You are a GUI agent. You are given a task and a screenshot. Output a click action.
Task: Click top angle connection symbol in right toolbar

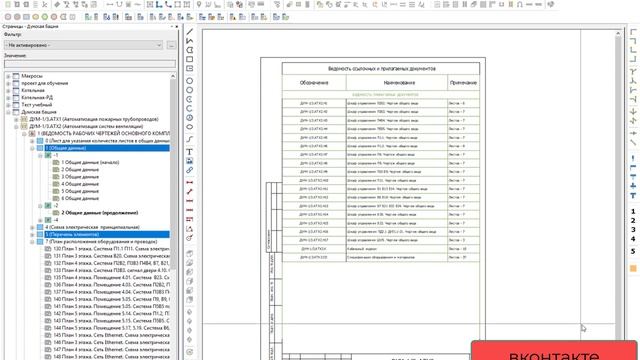click(633, 32)
